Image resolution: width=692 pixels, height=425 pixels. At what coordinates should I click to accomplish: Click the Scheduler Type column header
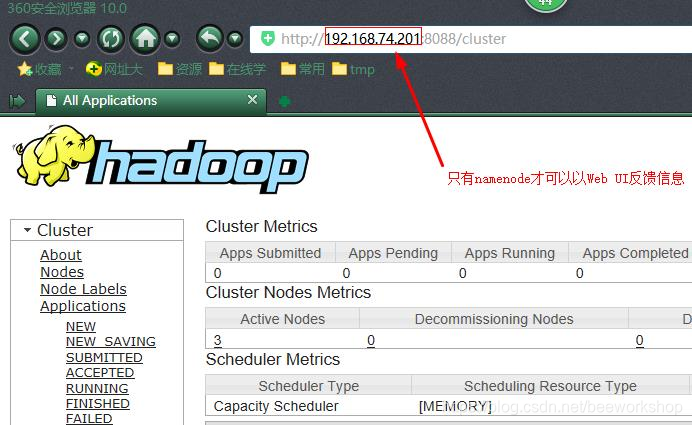[x=308, y=386]
